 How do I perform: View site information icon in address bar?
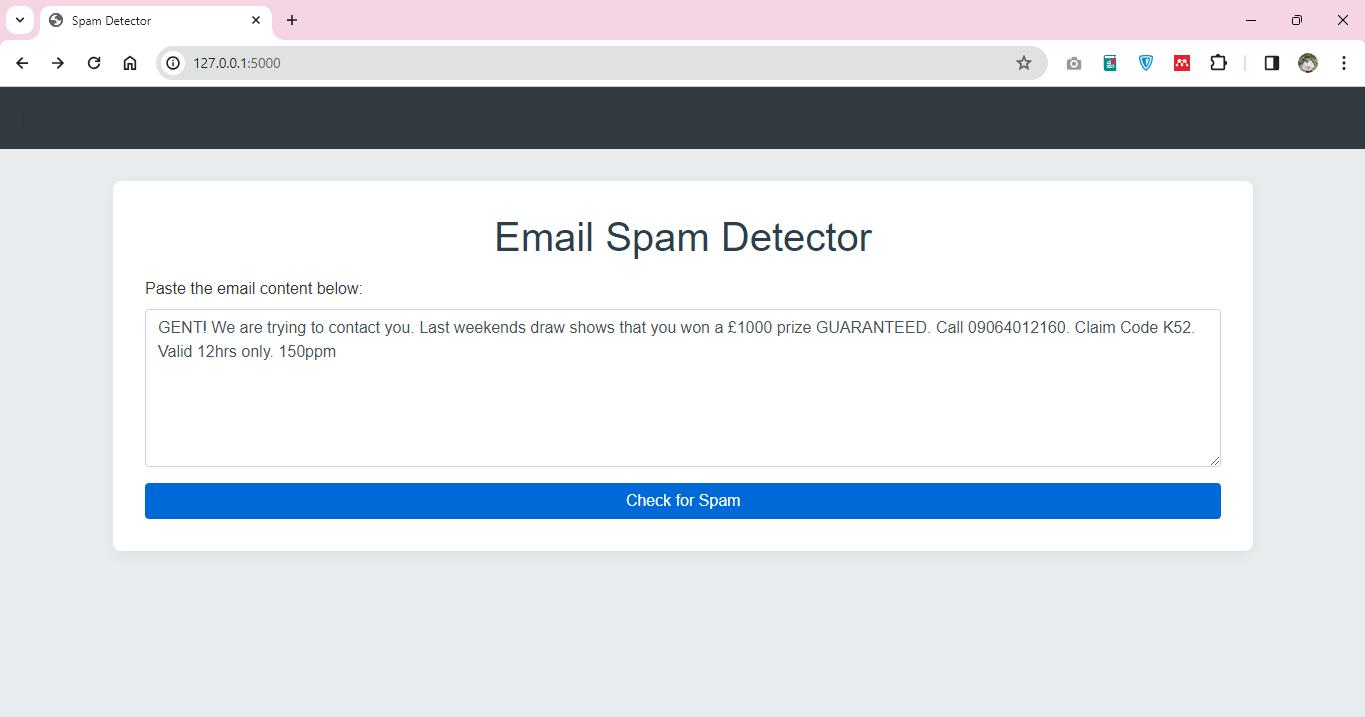173,63
